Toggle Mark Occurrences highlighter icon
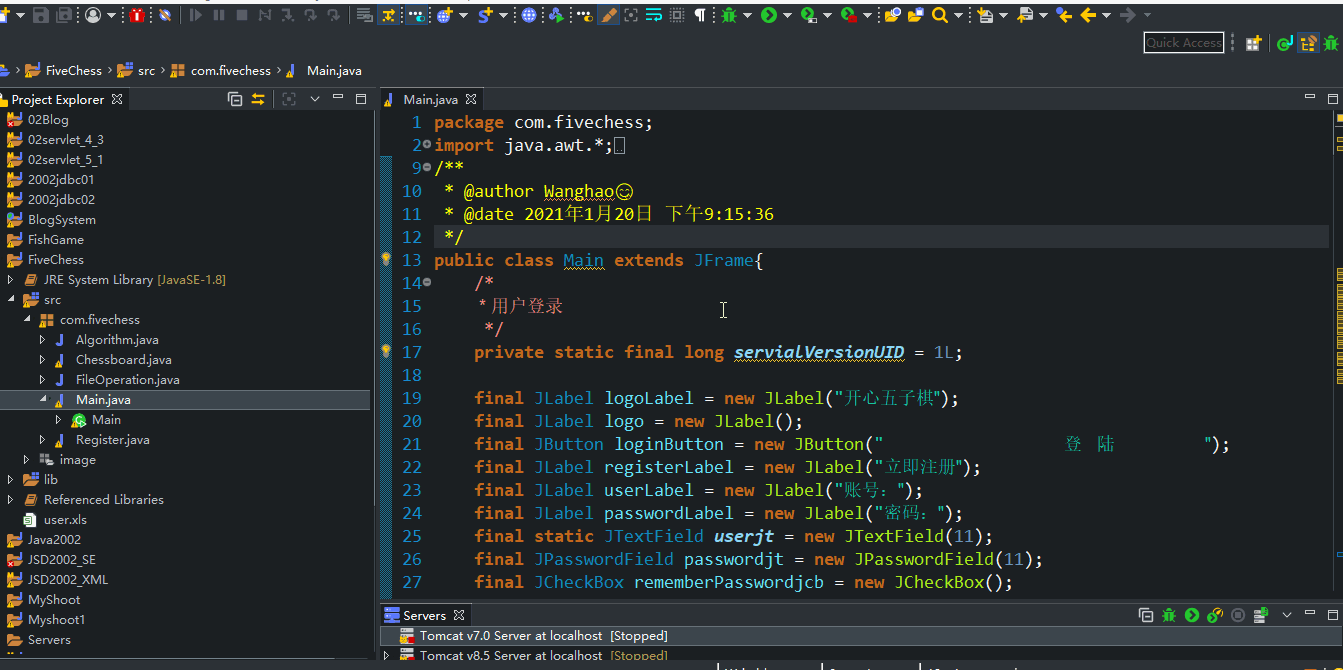This screenshot has width=1343, height=670. (x=608, y=15)
